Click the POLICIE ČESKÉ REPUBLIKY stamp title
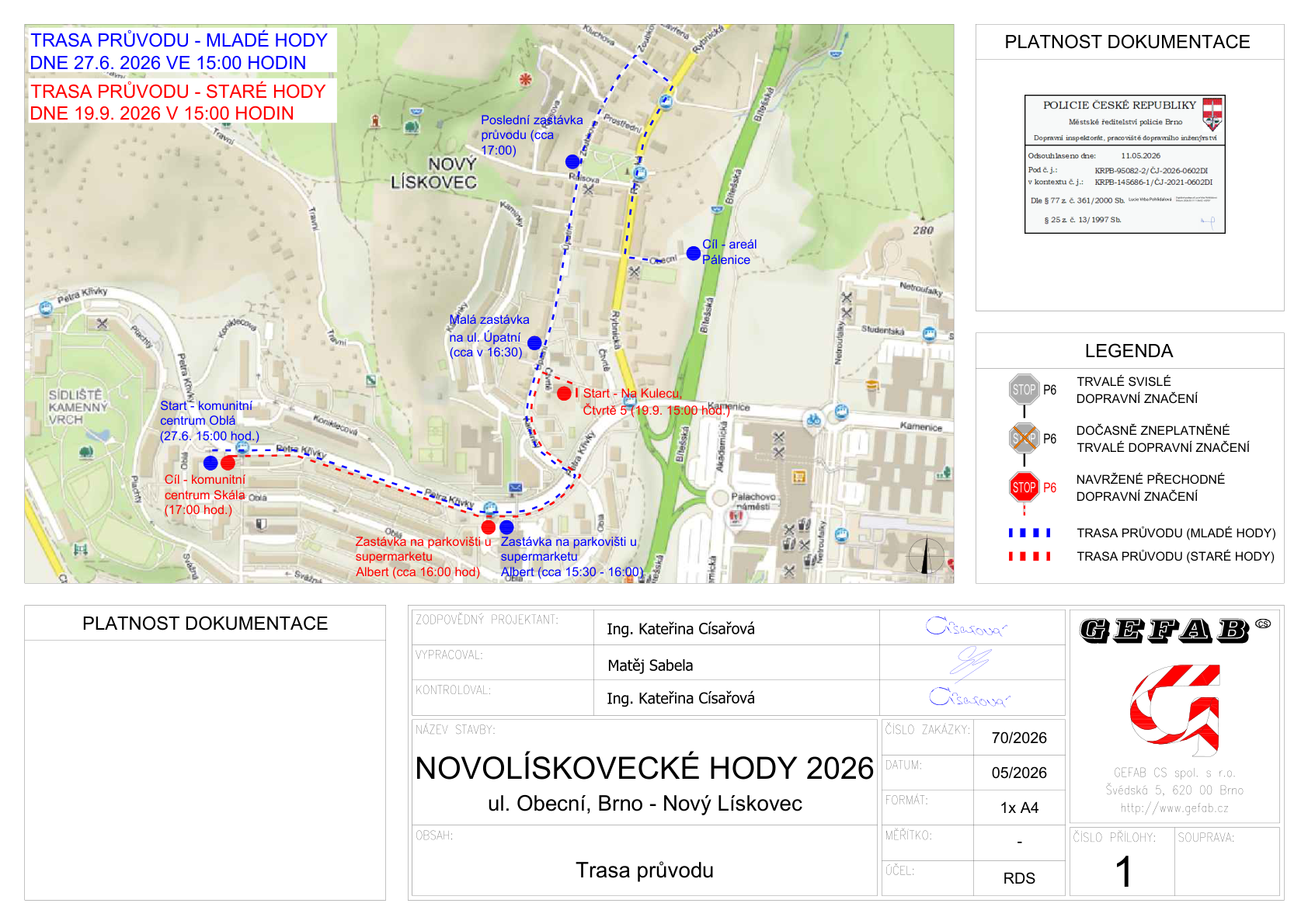Viewport: 1308px width, 924px height. tap(1119, 105)
